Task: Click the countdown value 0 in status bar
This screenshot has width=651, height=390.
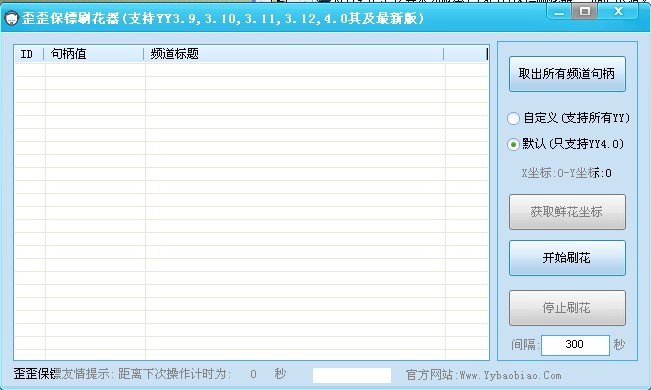Action: 253,374
